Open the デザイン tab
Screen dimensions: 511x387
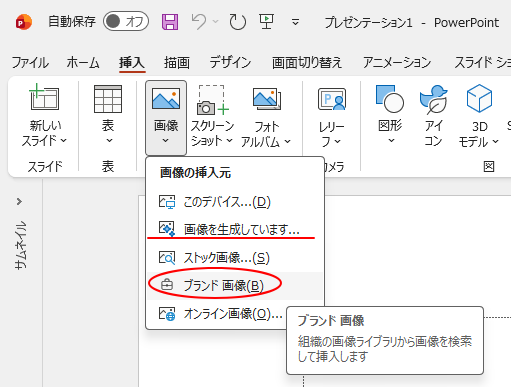point(230,62)
